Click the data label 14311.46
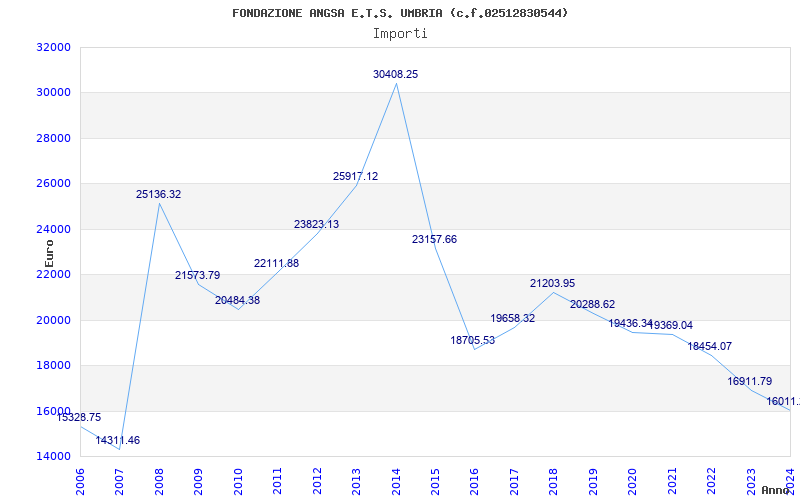The height and width of the screenshot is (500, 800). click(x=117, y=440)
